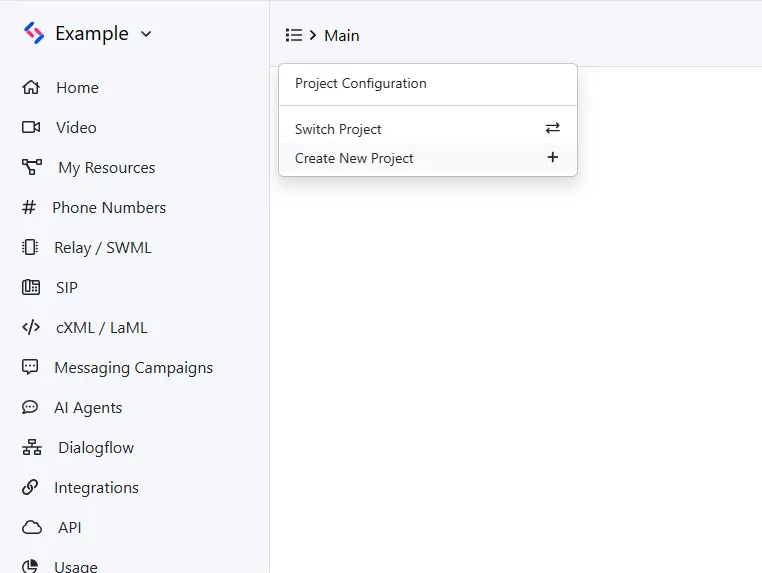
Task: Navigate to Messaging Campaigns
Action: 133,368
